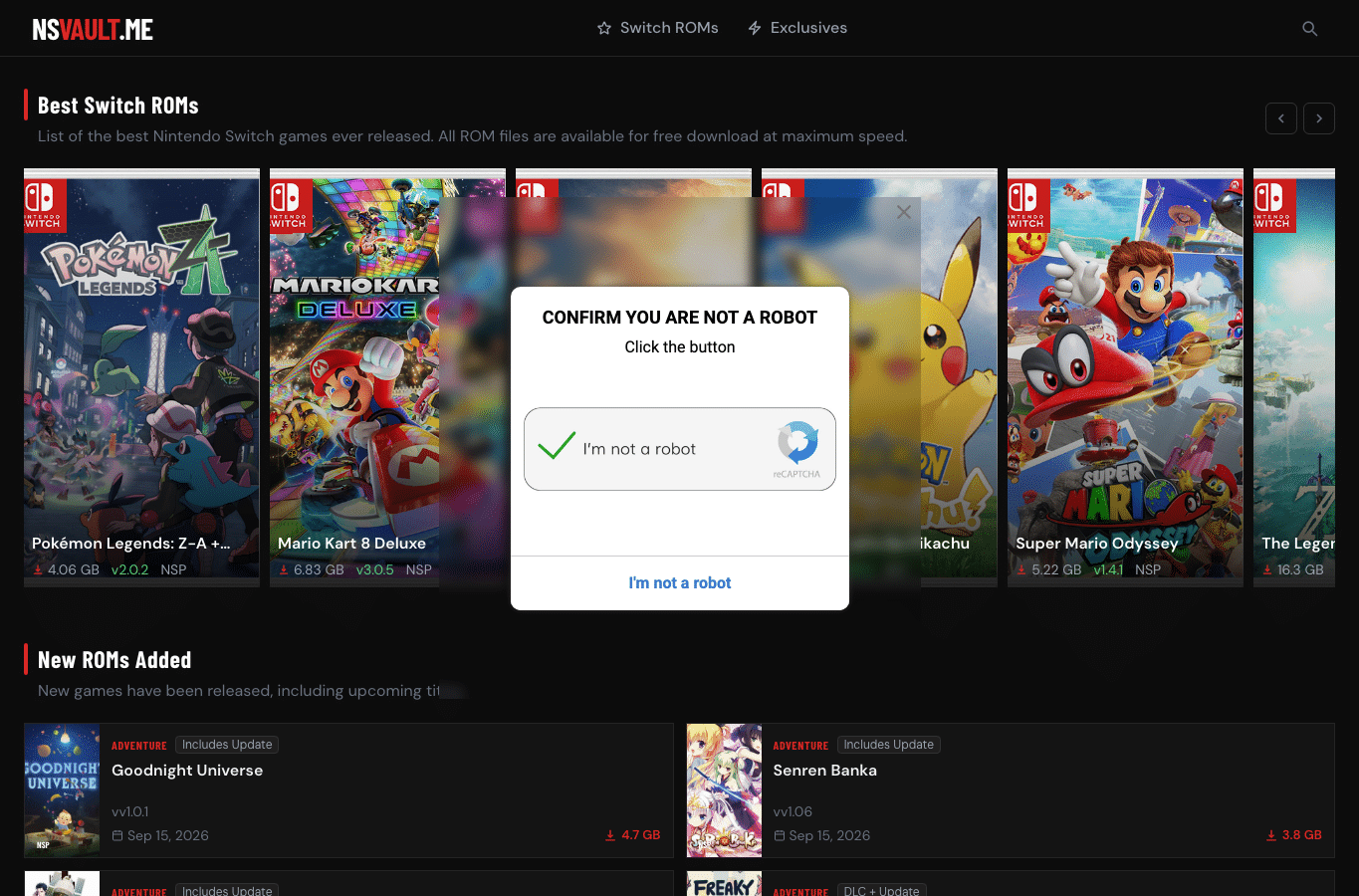This screenshot has height=896, width=1359.
Task: Click Includes Update badge on Goodnight Universe
Action: tap(227, 745)
